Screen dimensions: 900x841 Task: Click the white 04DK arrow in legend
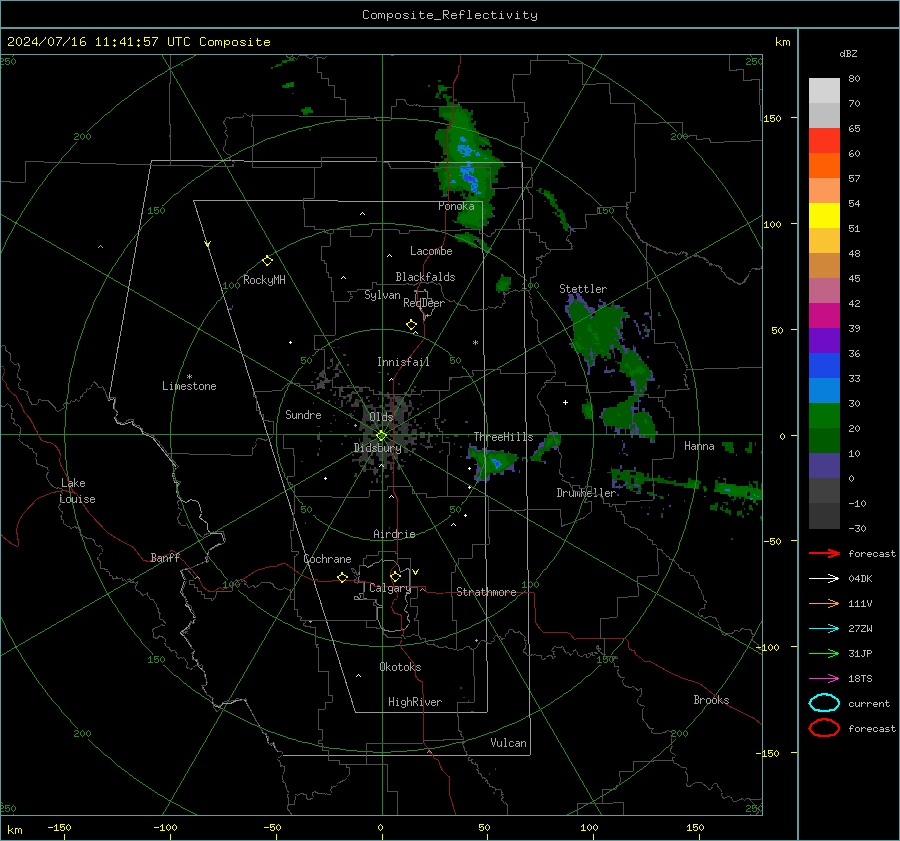(824, 579)
